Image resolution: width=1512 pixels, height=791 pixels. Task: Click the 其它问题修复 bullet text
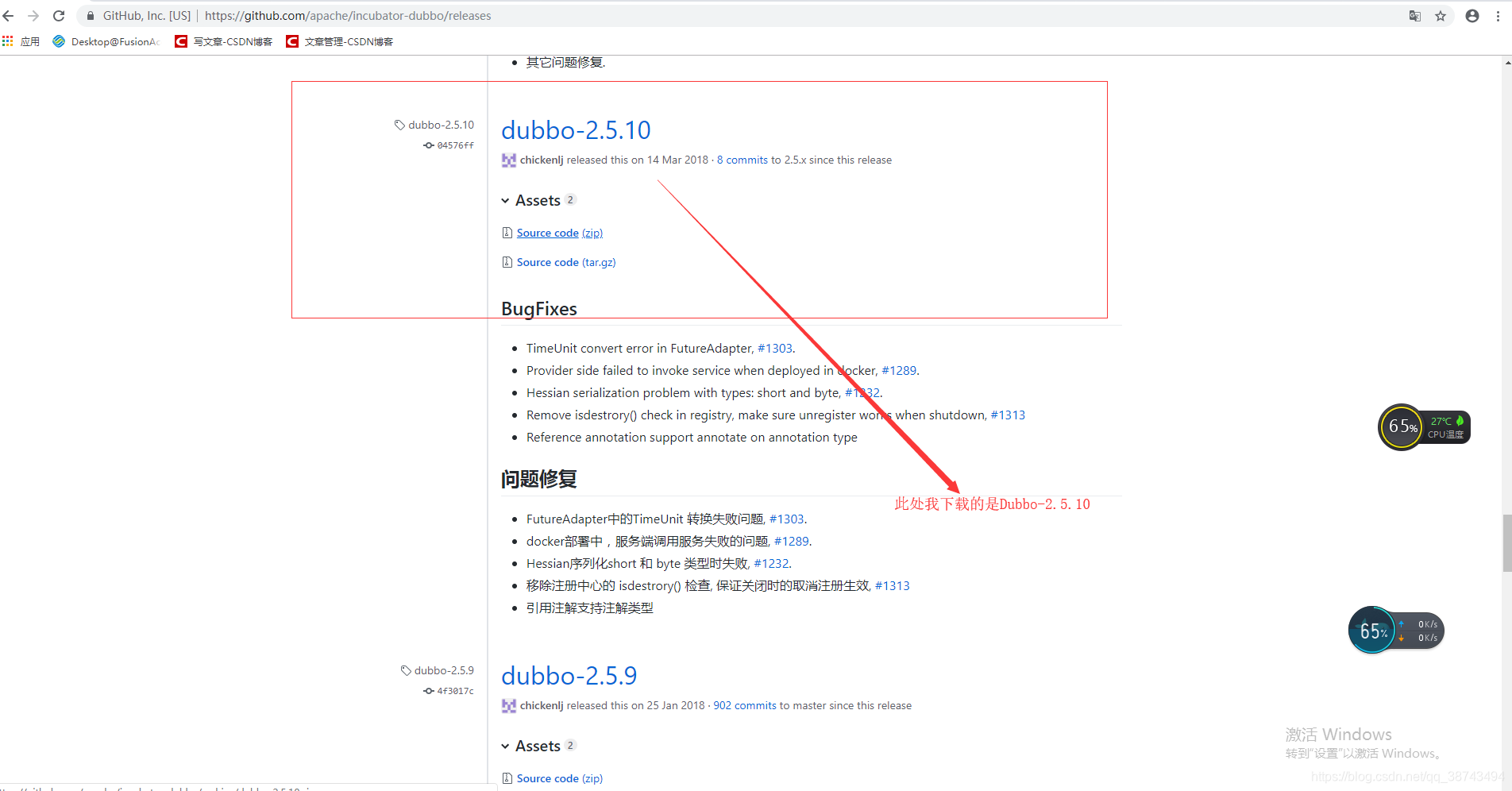[565, 62]
